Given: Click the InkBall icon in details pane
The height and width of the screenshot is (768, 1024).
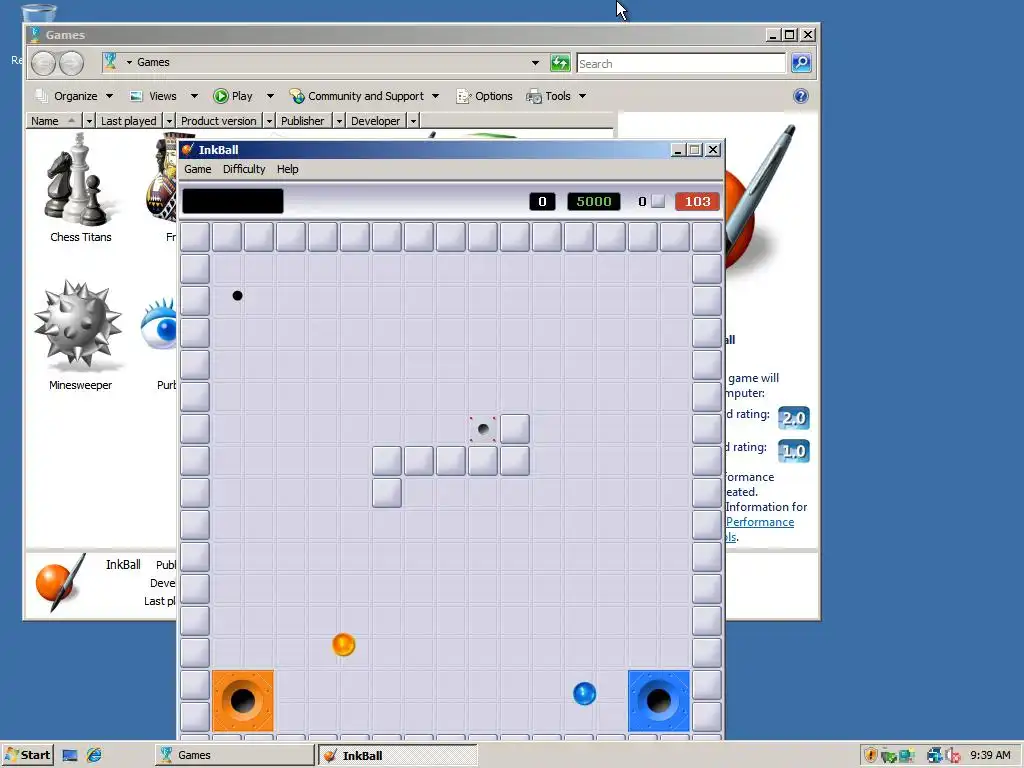Looking at the screenshot, I should (60, 581).
